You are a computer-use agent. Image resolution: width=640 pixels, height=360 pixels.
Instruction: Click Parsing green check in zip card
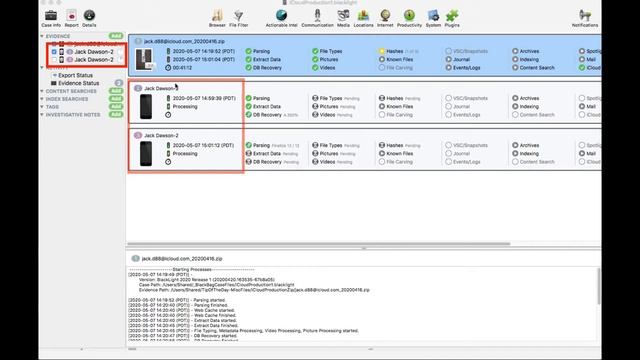pos(249,51)
